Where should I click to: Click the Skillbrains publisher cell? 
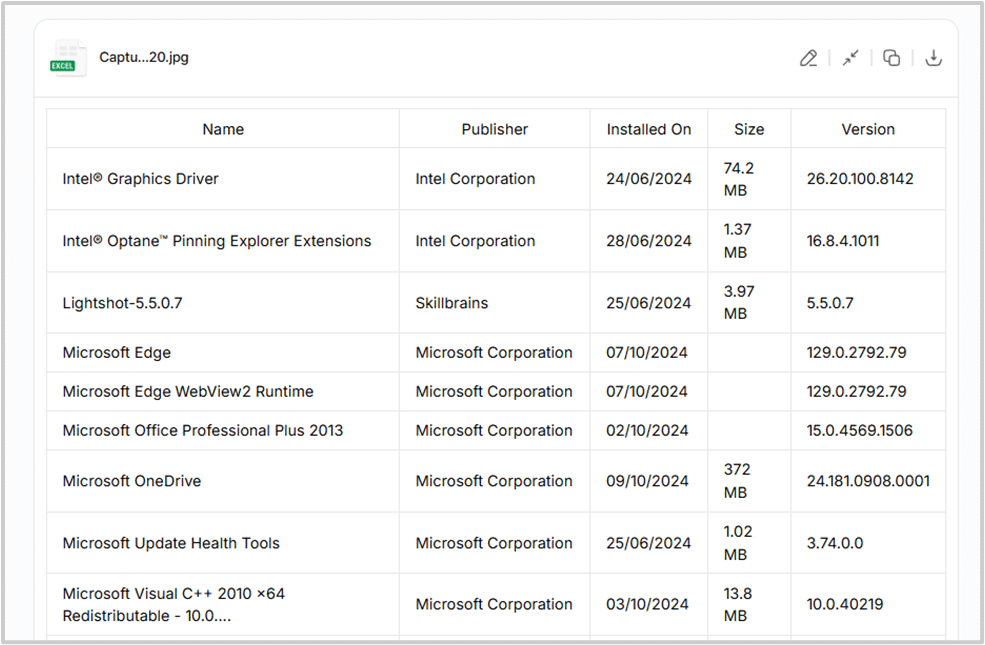(x=452, y=303)
